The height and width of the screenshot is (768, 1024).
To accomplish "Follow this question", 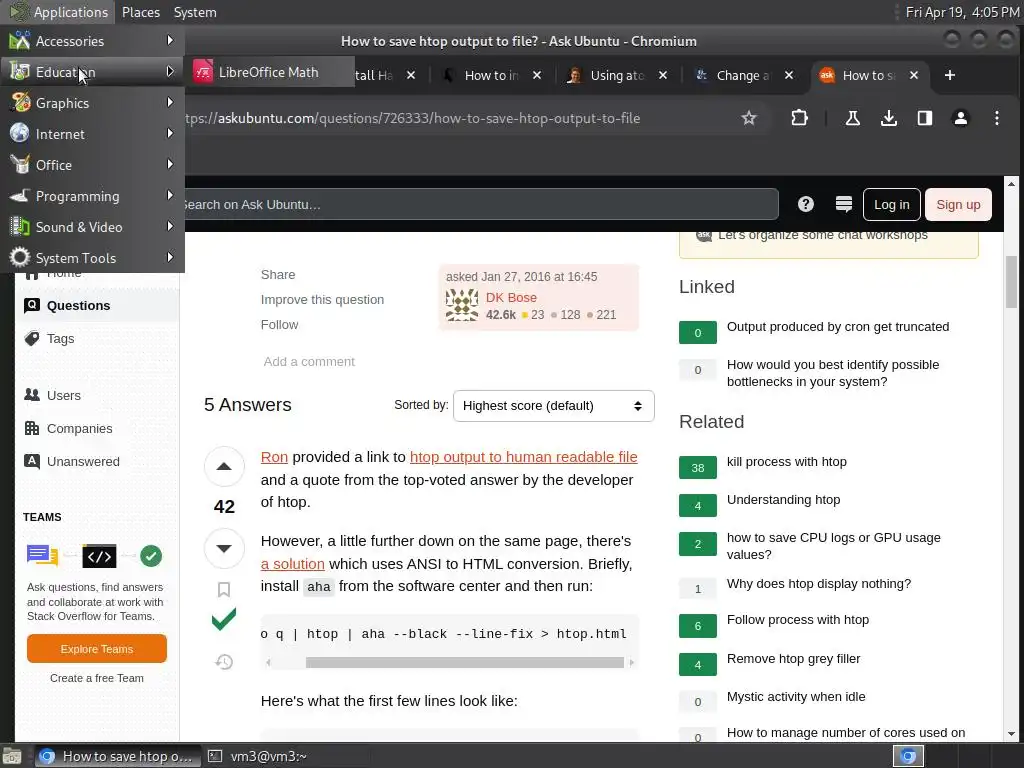I will (279, 325).
